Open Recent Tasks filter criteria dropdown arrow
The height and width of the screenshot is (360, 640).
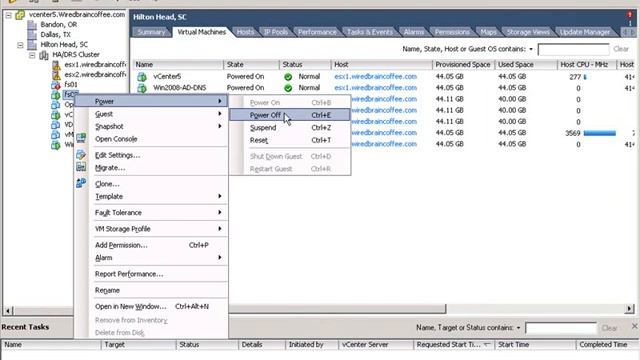click(518, 328)
